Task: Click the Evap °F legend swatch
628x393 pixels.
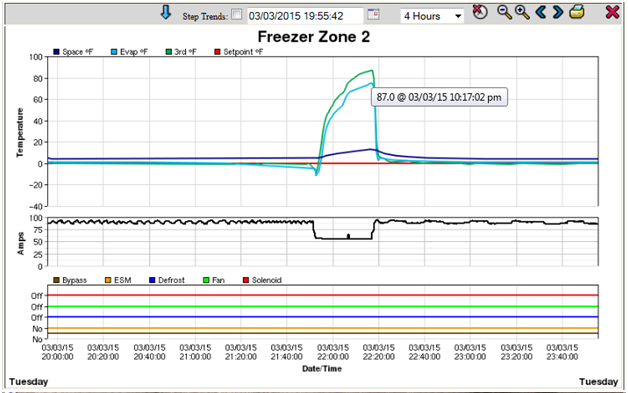Action: 114,52
